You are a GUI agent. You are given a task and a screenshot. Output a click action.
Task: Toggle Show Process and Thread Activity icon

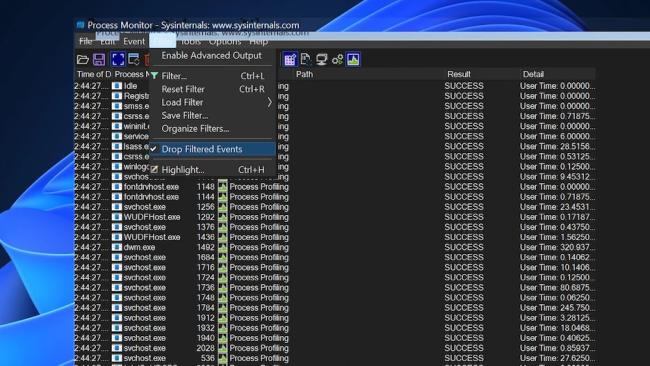337,59
